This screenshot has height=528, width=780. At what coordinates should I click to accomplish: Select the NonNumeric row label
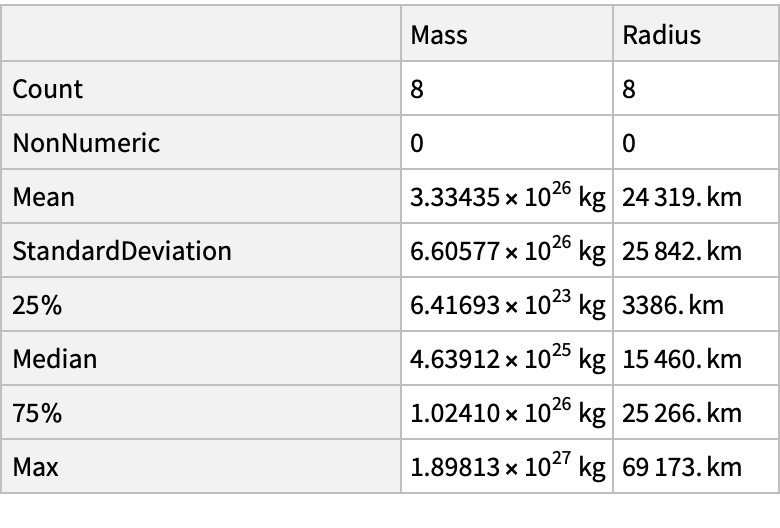click(x=86, y=144)
